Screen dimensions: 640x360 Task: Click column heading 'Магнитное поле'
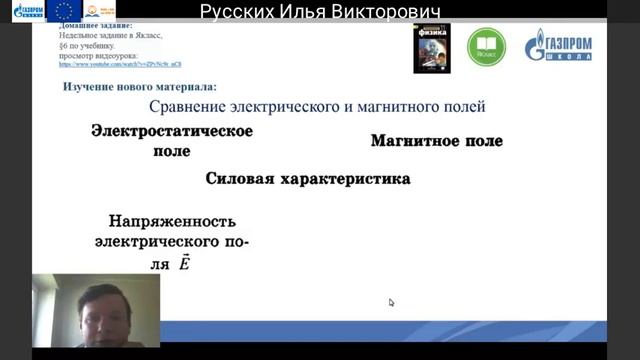pos(437,141)
